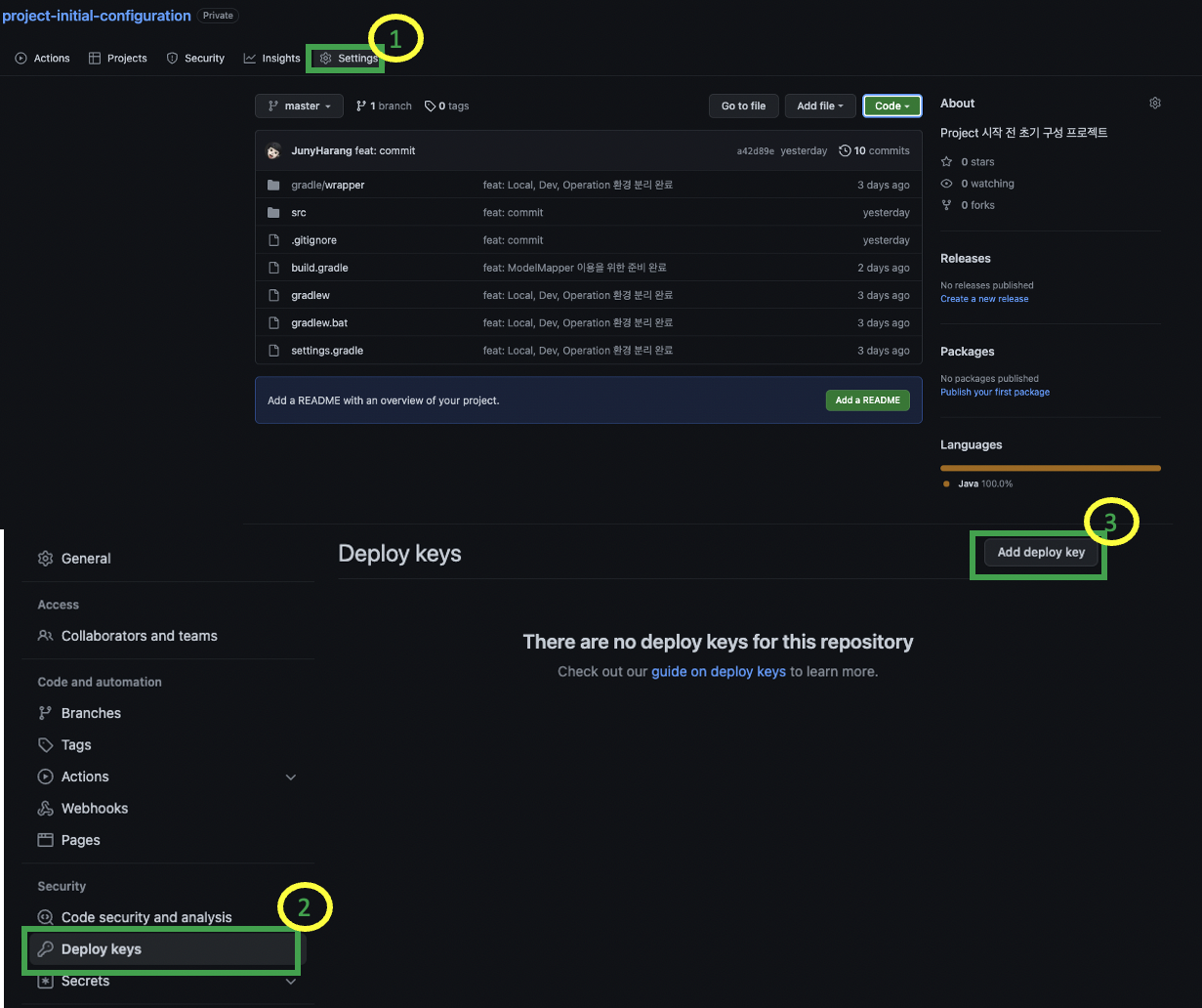Click the 1 branch link
Screen dimensions: 1202x1008
tap(384, 105)
